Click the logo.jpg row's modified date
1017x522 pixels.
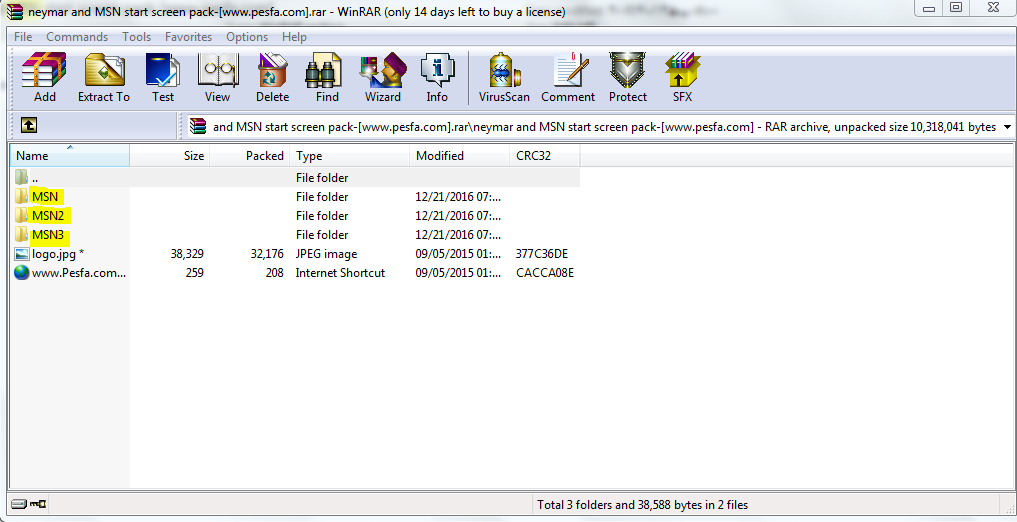click(458, 254)
